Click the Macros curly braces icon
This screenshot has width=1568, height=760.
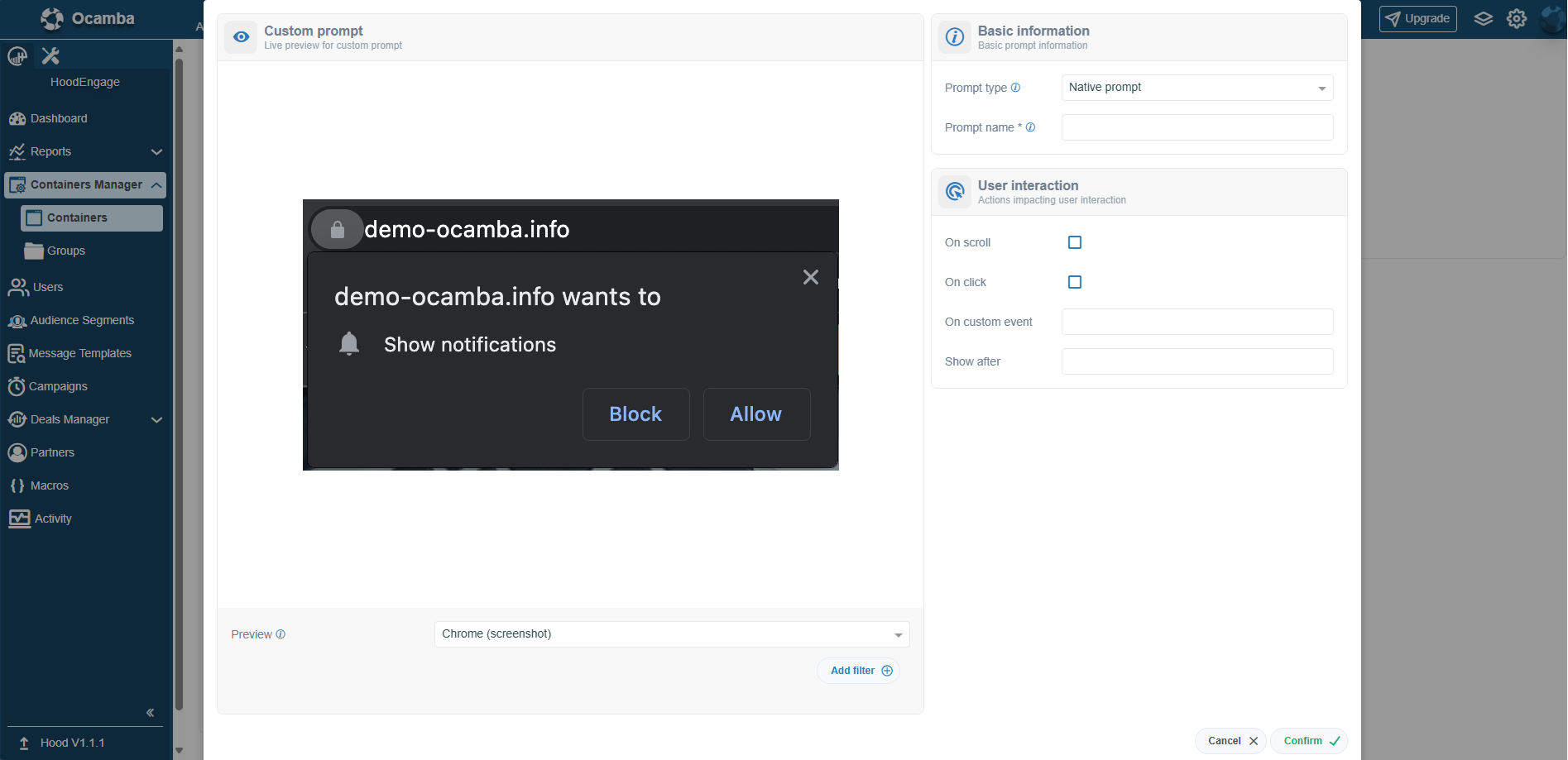click(17, 485)
